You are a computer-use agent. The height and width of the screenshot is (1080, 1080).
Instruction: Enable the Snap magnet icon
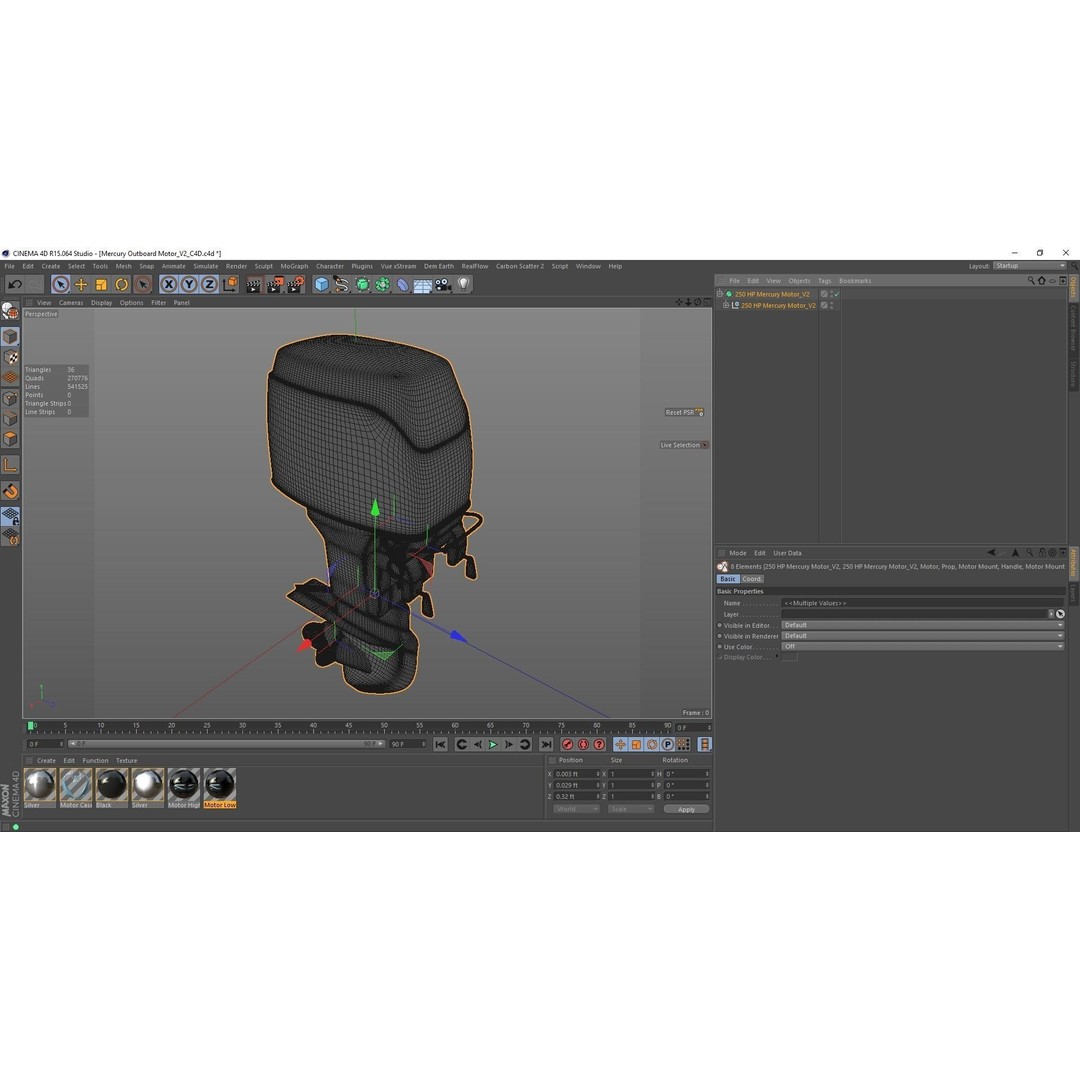10,491
